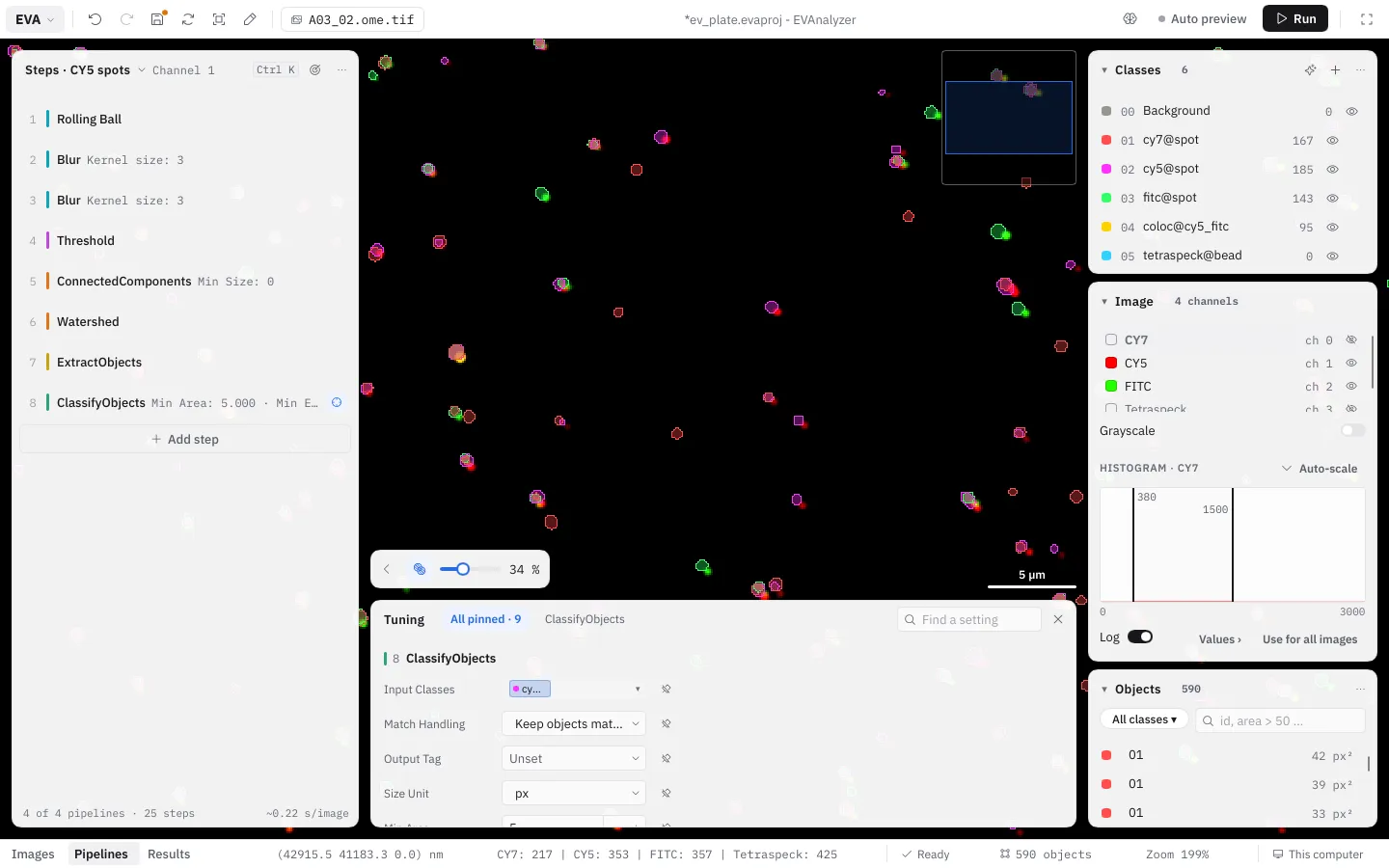Open the Steps panel more options menu
The image size is (1389, 868).
pyautogui.click(x=341, y=69)
